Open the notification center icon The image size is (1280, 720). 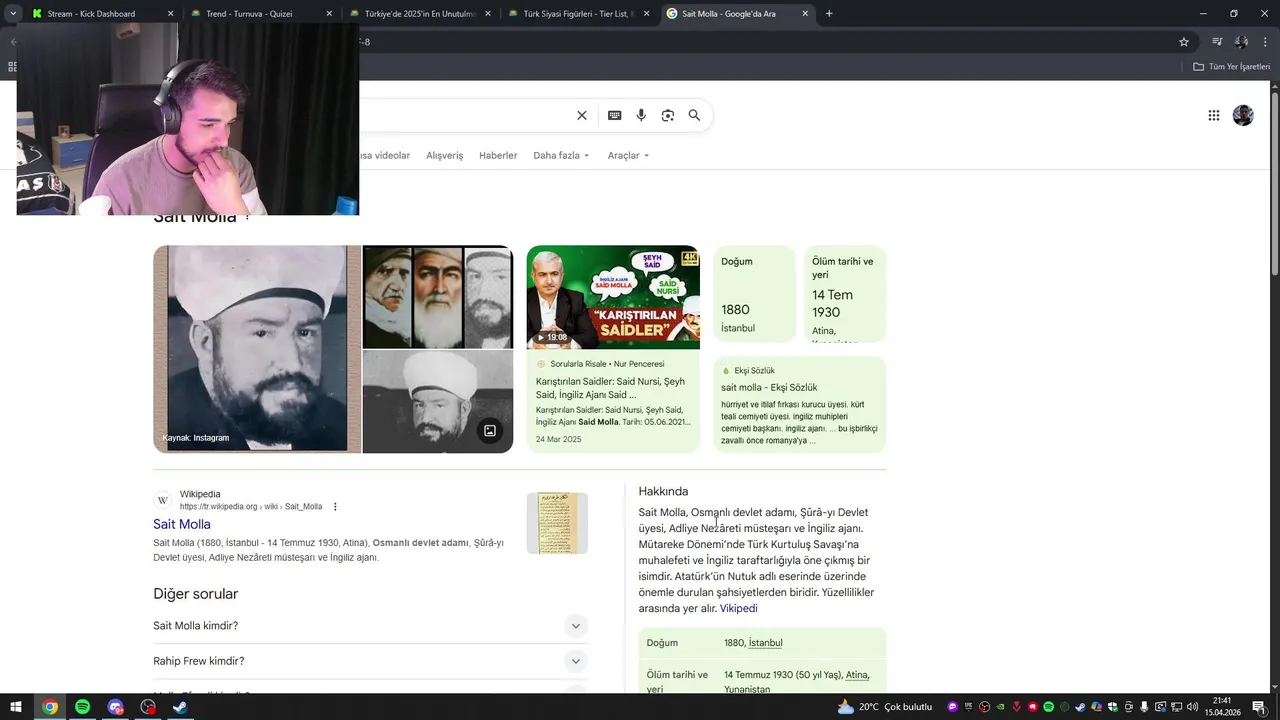(1258, 707)
